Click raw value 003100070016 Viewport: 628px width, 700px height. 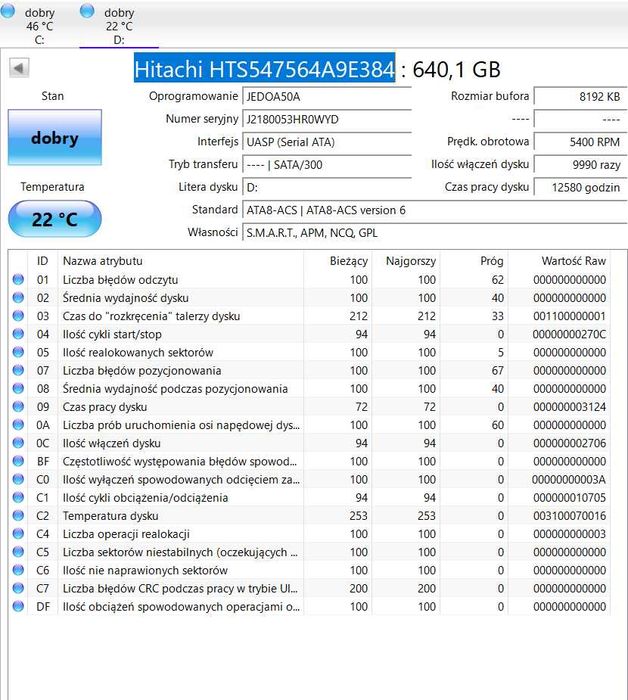click(570, 516)
